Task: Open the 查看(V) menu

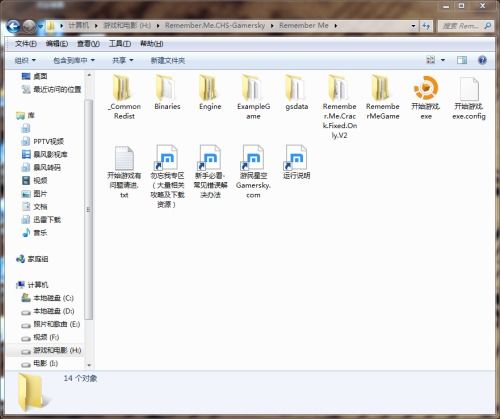Action: point(88,44)
